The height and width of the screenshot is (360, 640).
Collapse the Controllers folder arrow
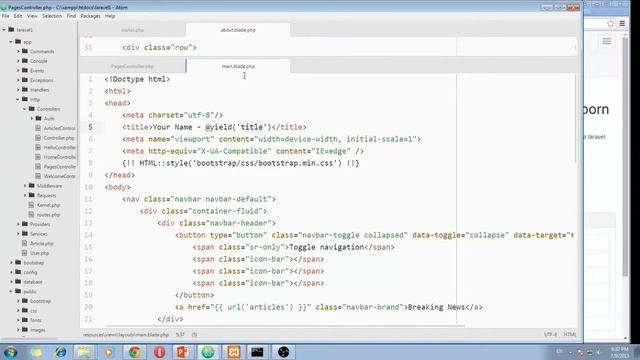click(24, 109)
